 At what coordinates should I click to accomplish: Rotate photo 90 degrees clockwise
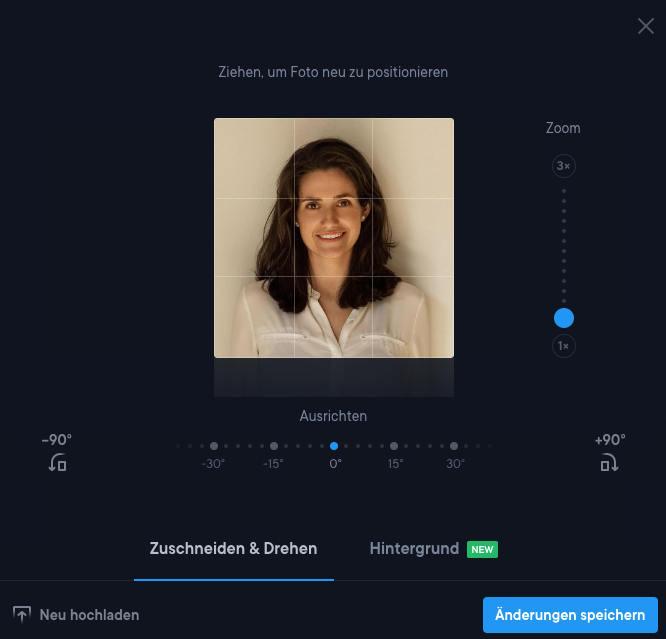609,463
